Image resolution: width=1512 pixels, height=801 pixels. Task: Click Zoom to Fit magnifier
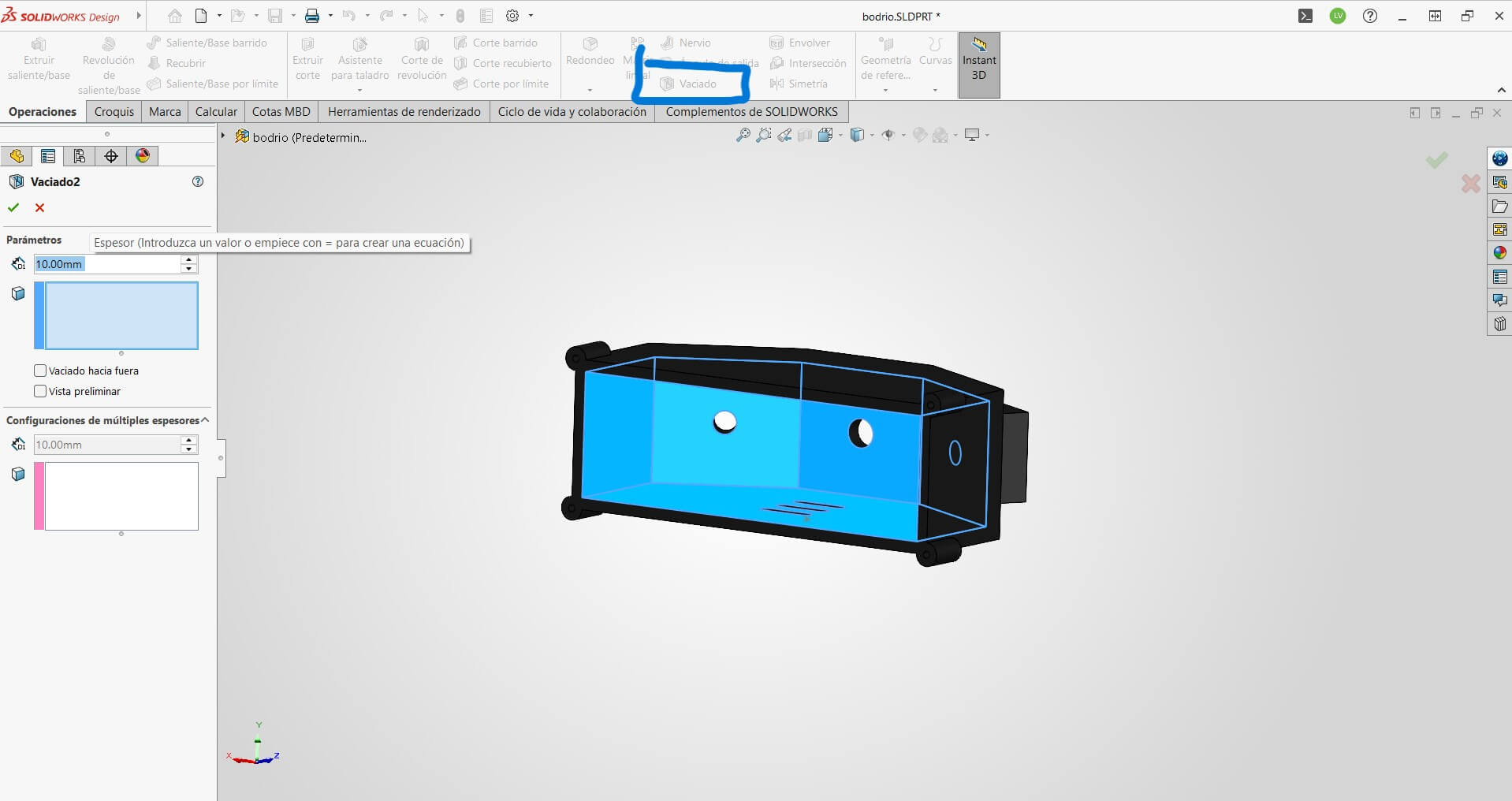click(743, 136)
